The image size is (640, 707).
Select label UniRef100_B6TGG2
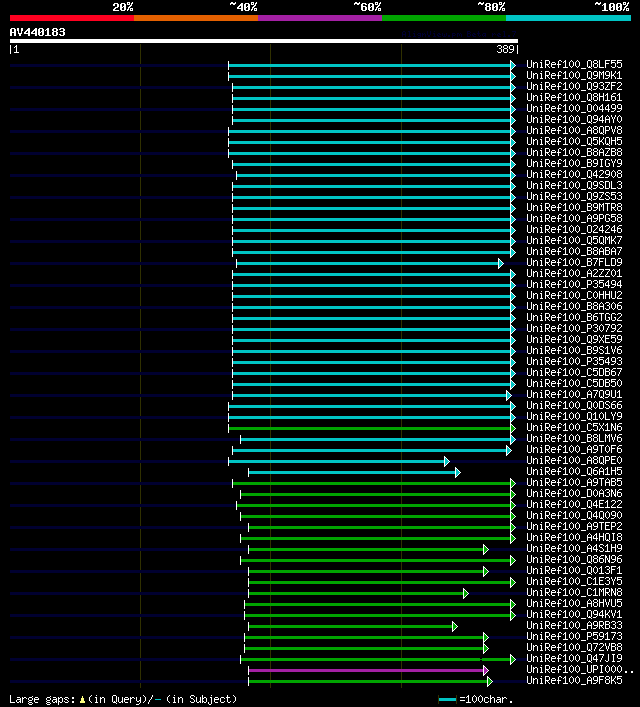574,317
